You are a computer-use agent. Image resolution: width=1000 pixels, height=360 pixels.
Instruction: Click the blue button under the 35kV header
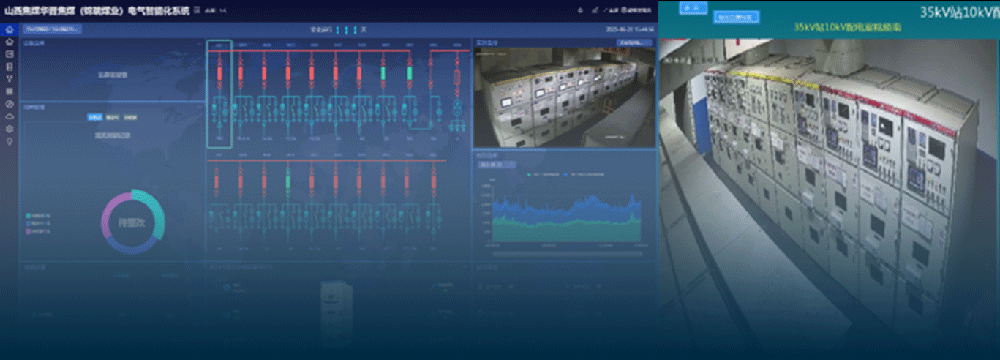tap(736, 17)
